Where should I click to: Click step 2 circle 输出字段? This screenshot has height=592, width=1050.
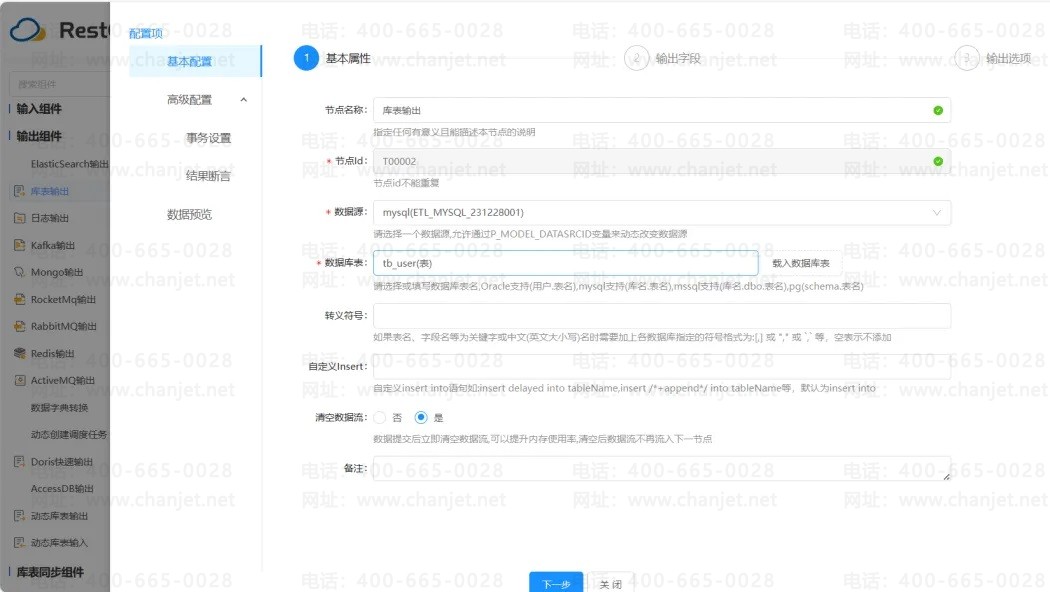[636, 58]
